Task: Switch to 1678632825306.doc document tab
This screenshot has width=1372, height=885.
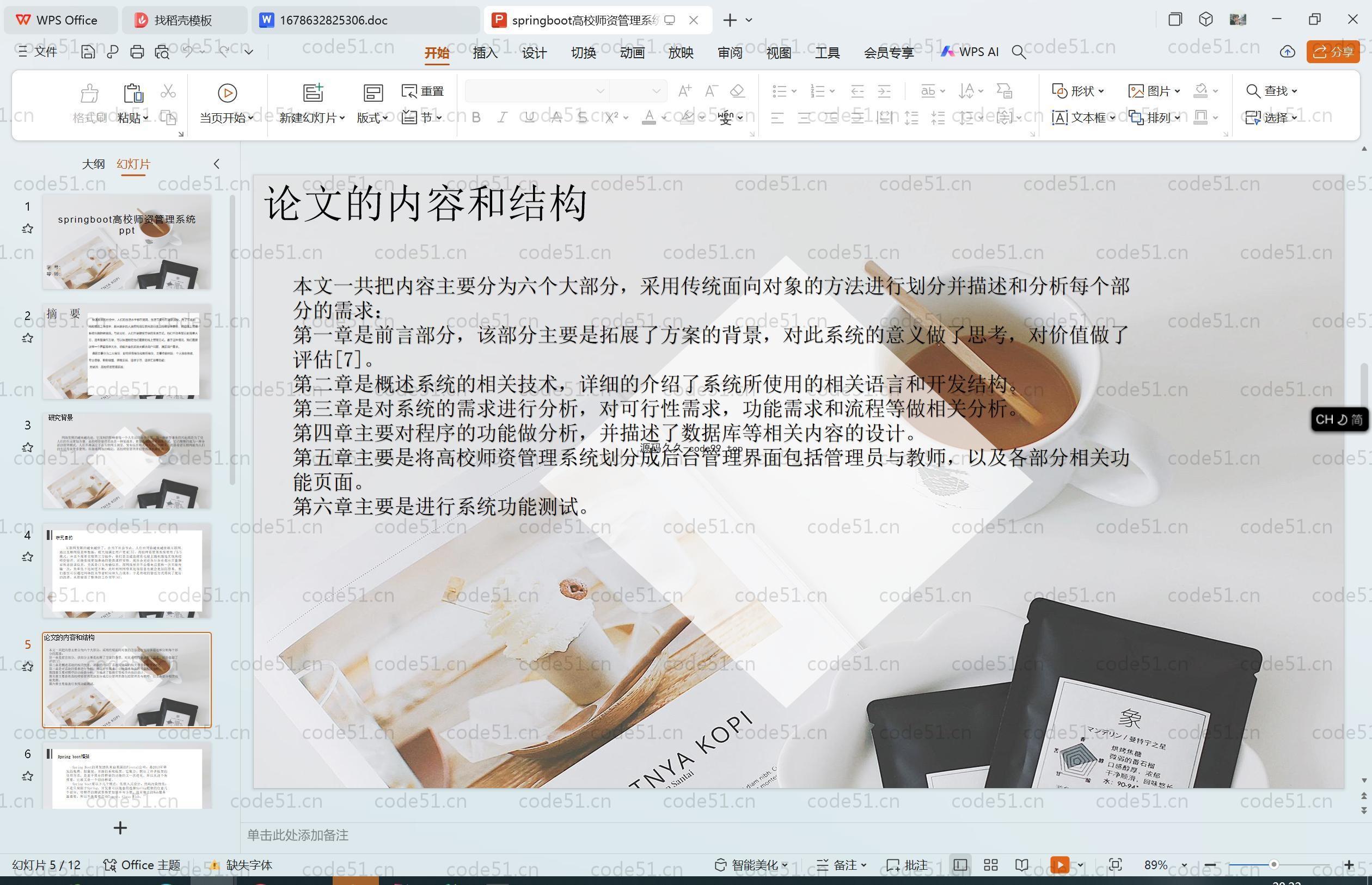Action: pyautogui.click(x=365, y=20)
